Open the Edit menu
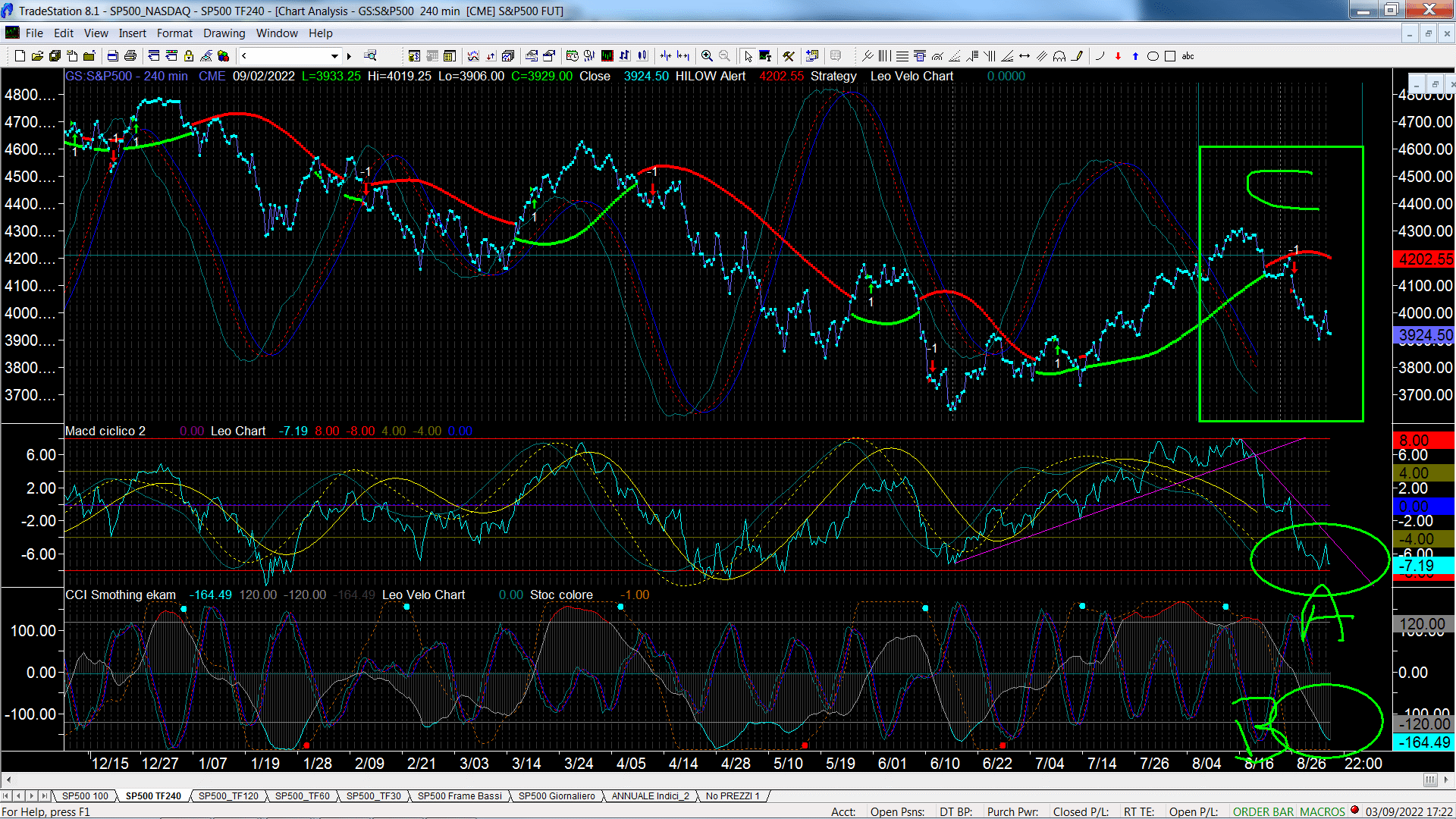Image resolution: width=1456 pixels, height=819 pixels. click(x=64, y=33)
